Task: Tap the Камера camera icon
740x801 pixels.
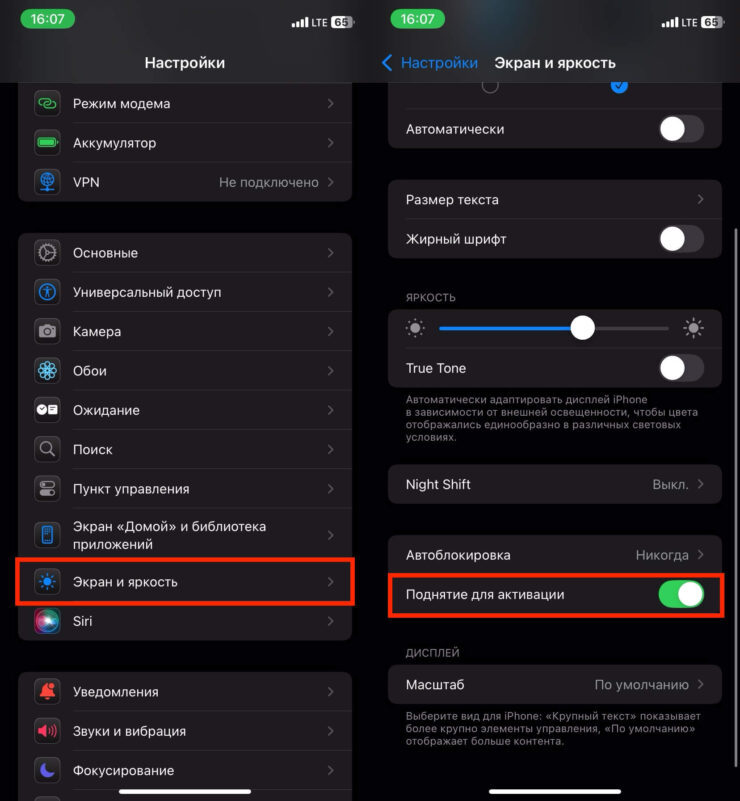Action: point(47,331)
